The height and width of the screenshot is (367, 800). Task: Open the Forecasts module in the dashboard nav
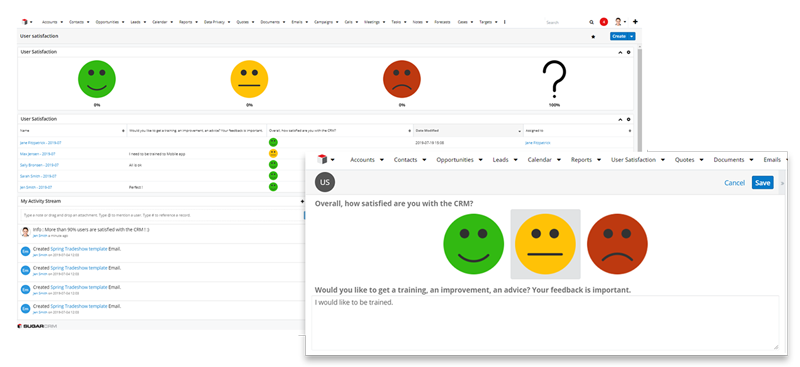442,22
